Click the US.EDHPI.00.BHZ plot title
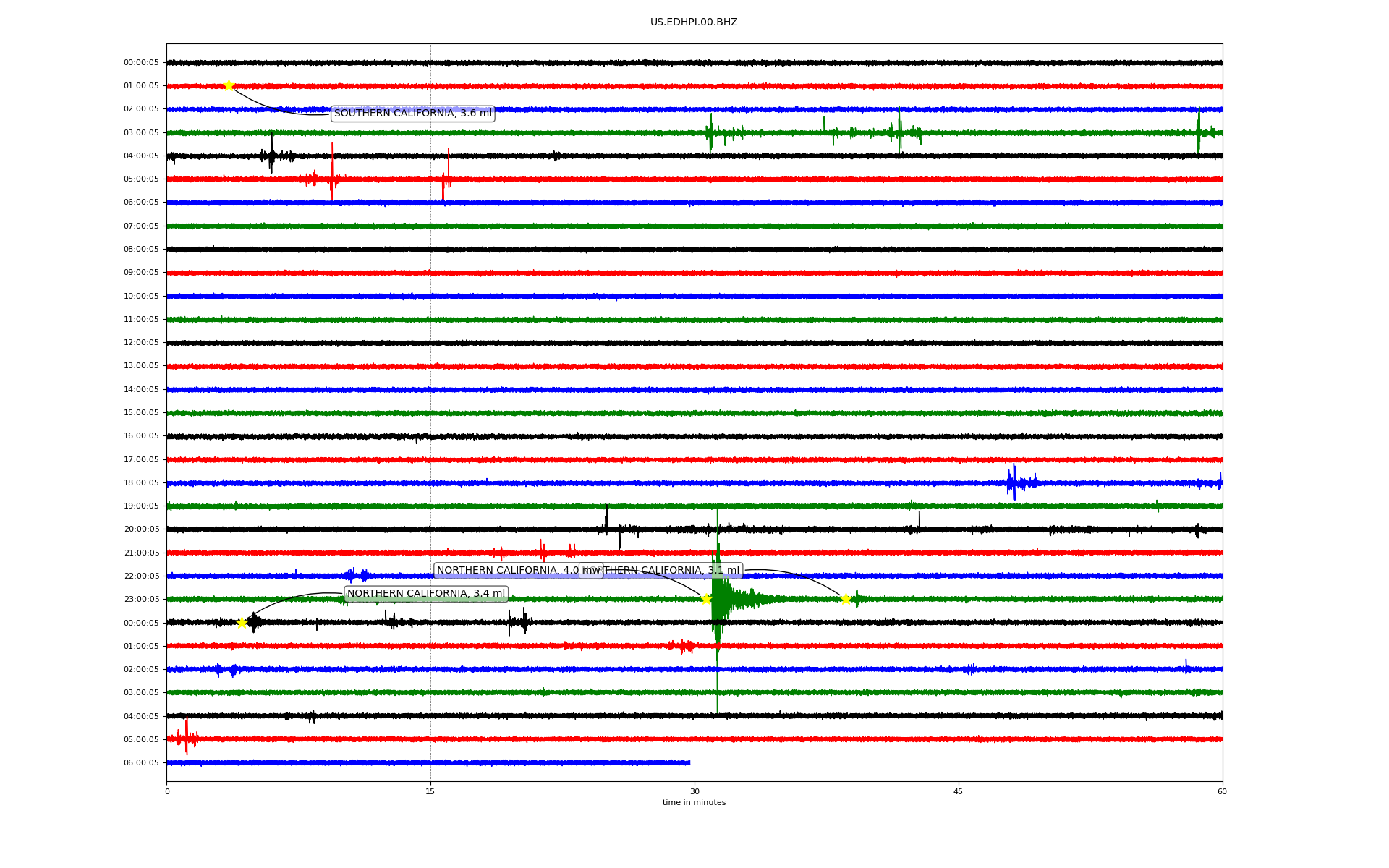 pos(694,22)
